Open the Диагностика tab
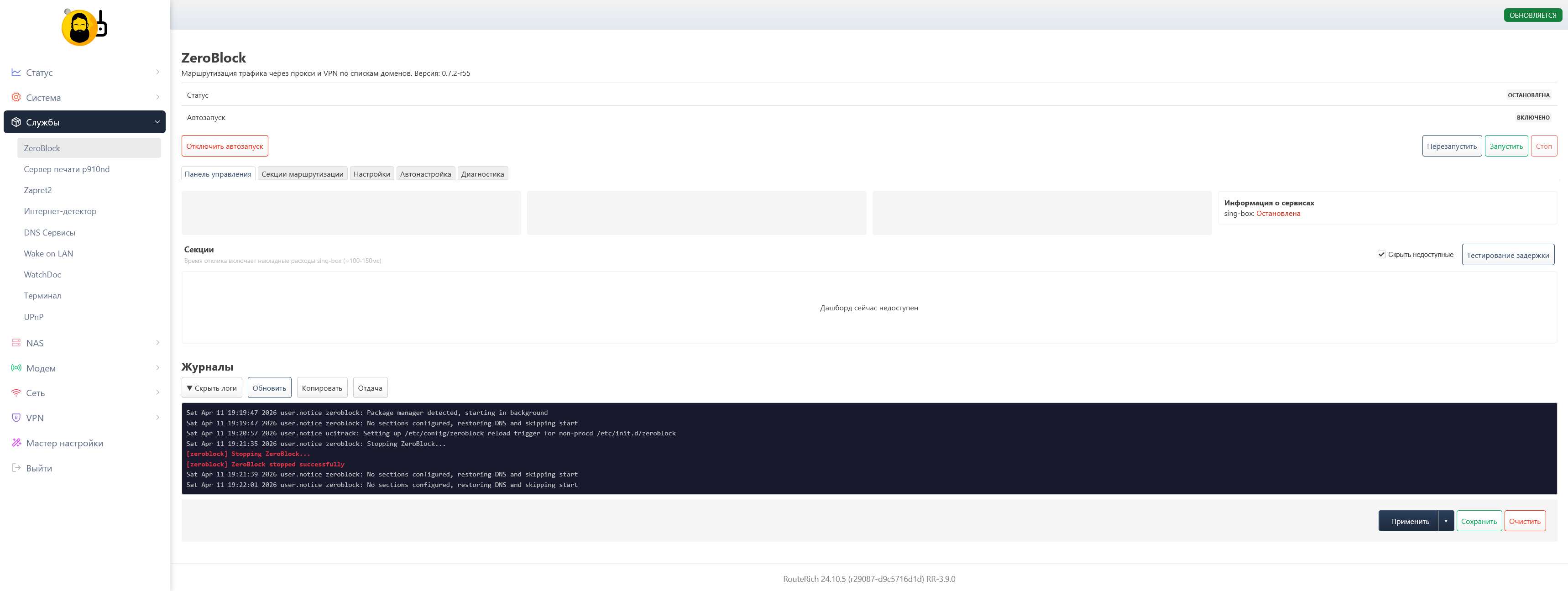1568x591 pixels. tap(482, 174)
